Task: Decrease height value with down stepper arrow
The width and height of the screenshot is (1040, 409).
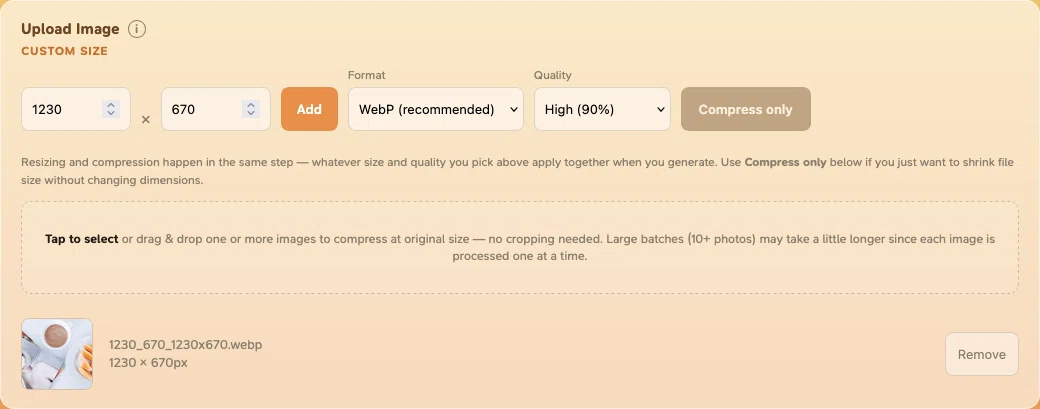Action: [x=251, y=113]
